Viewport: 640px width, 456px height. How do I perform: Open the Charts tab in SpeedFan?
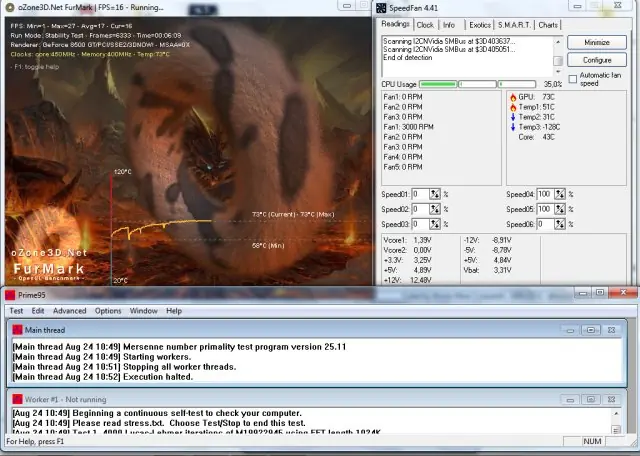click(x=548, y=25)
